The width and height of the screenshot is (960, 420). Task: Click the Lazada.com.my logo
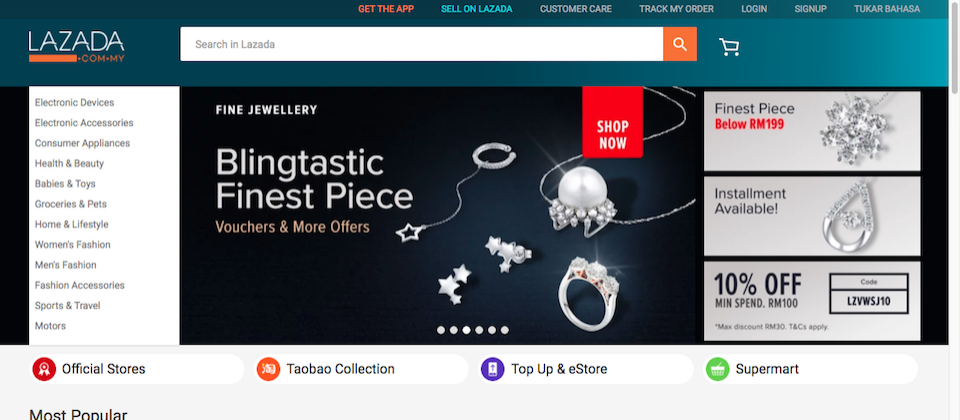click(x=77, y=46)
